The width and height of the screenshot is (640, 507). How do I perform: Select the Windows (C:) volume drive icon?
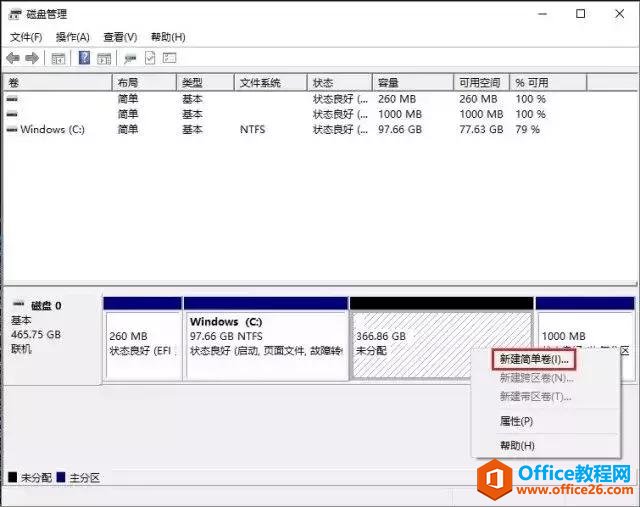point(12,129)
